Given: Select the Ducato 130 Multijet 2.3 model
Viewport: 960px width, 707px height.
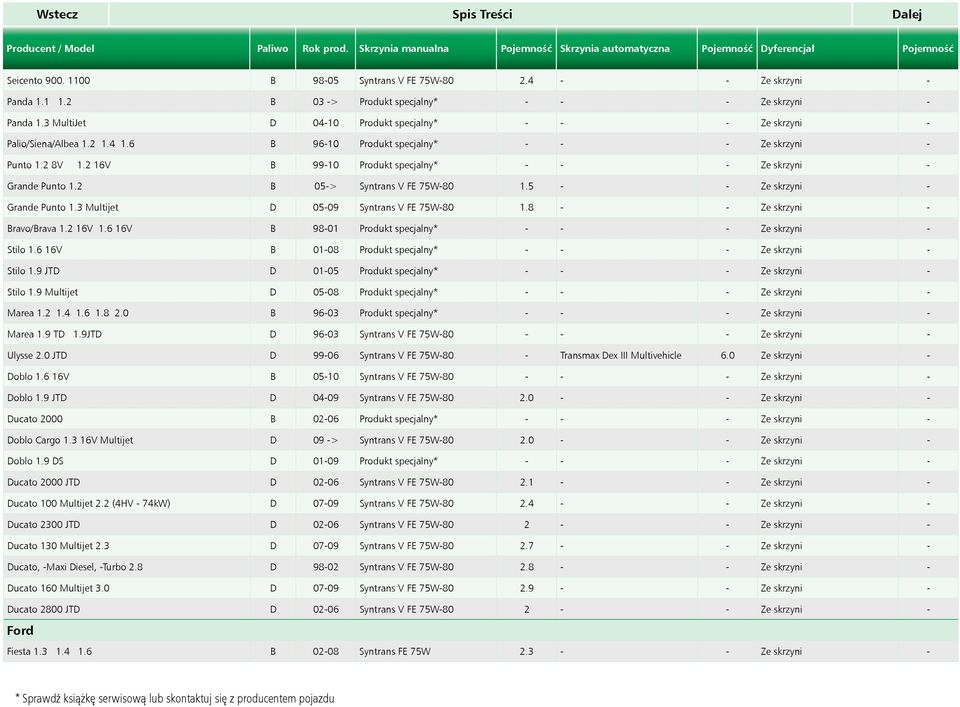Looking at the screenshot, I should click(58, 545).
